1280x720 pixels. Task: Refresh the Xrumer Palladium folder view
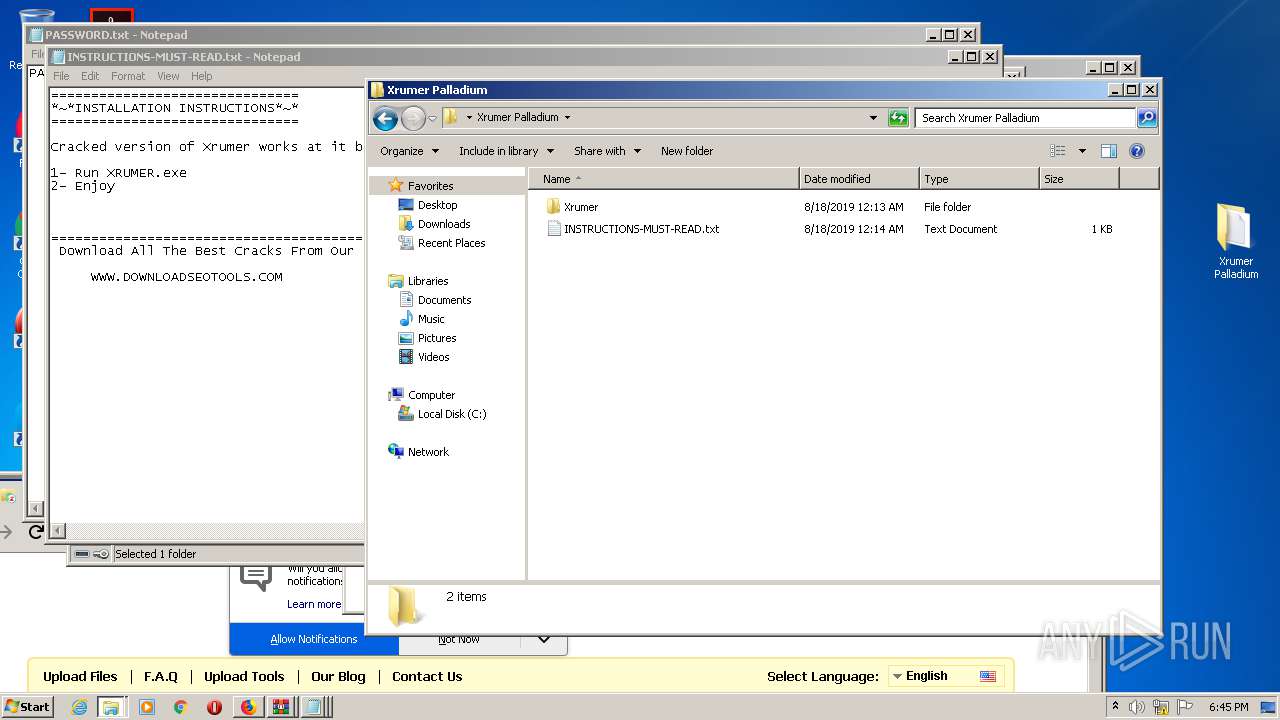[898, 118]
